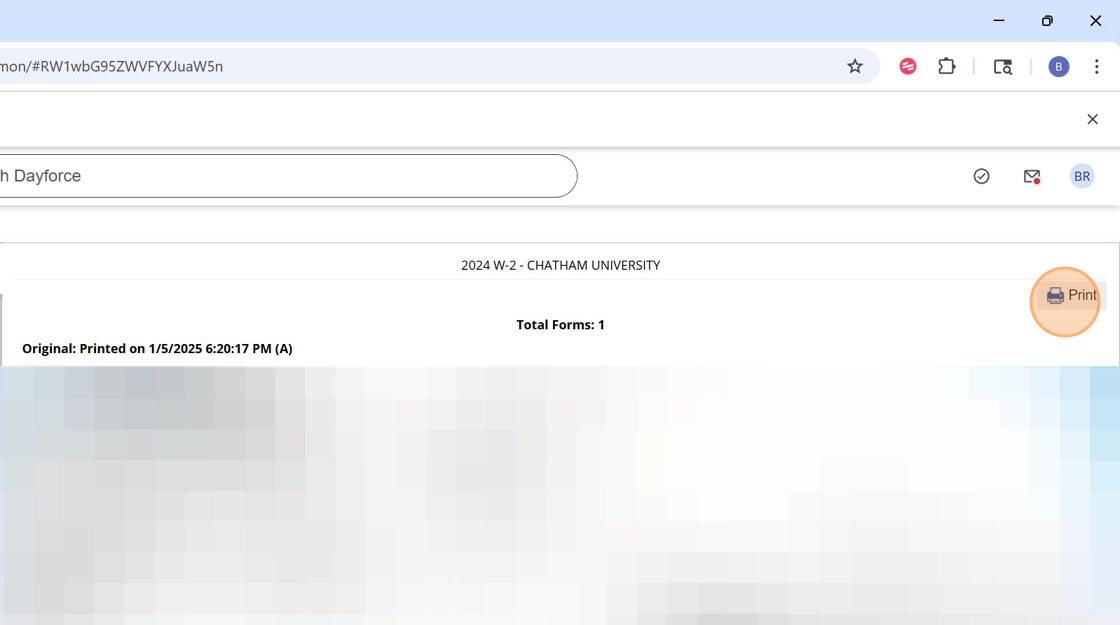Open the red extension icon in toolbar
Screen dimensions: 1120x625
(x=907, y=66)
